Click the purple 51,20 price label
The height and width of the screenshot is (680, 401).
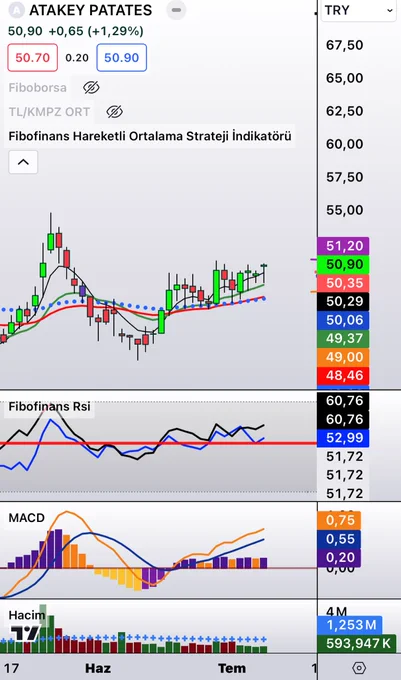tap(343, 246)
